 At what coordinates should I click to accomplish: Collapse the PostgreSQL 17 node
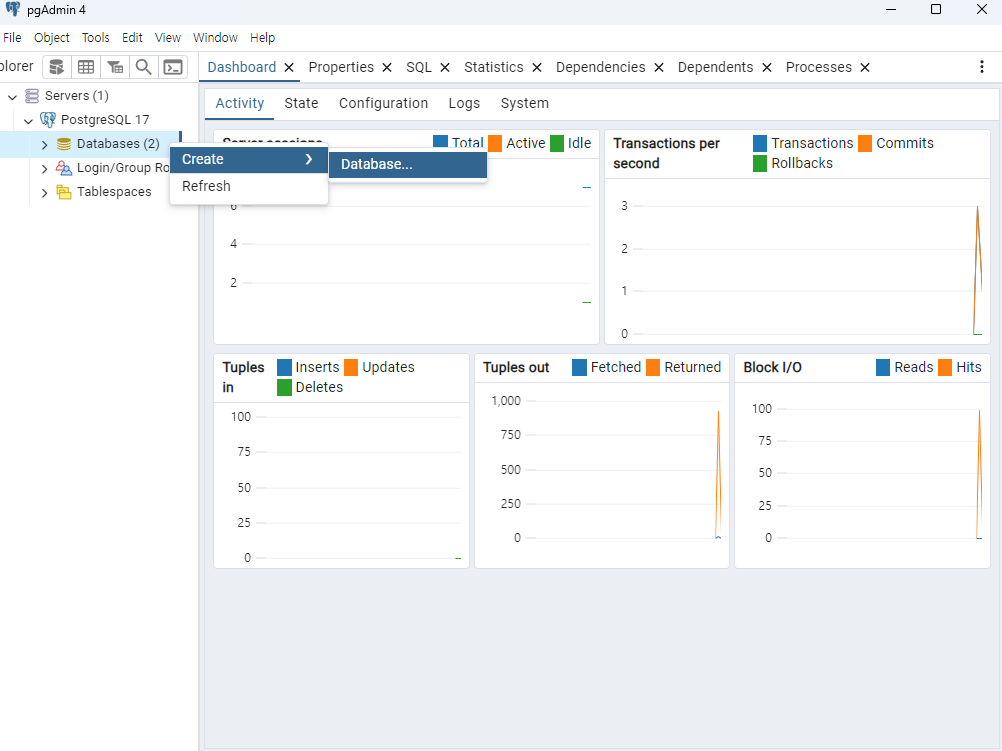pos(28,120)
